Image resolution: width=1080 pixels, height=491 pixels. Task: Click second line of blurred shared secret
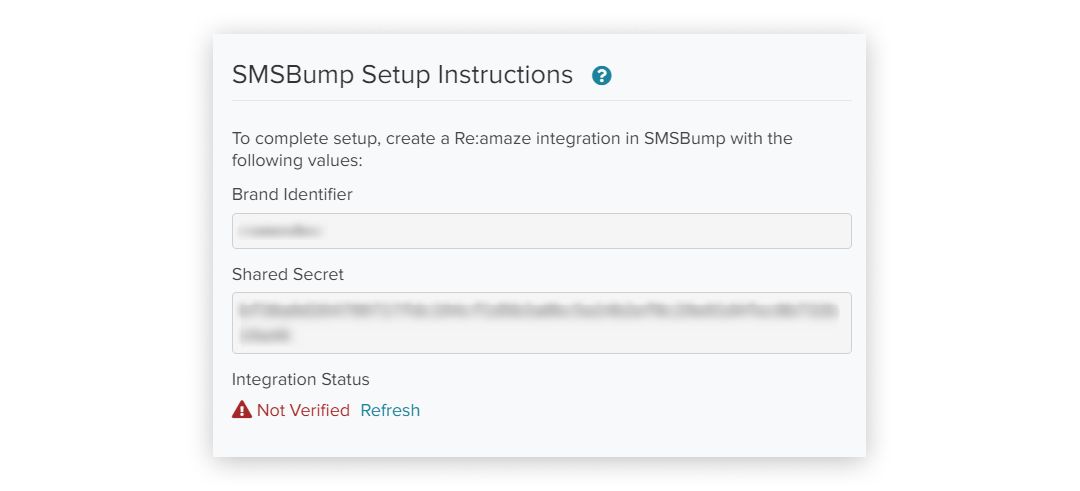coord(265,335)
